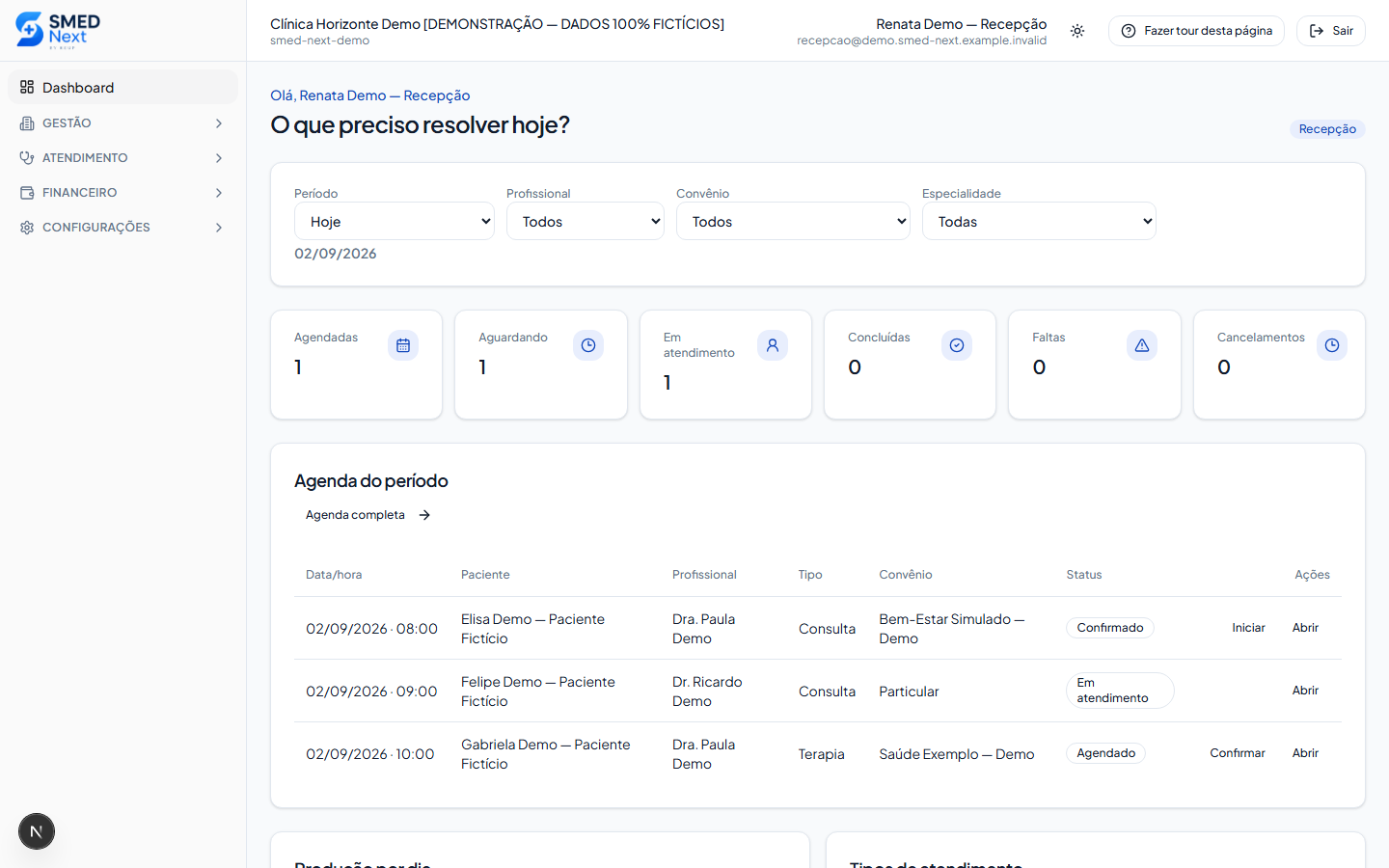Click patient Gabriela Demo — Paciente Fictício
1389x868 pixels.
(x=546, y=754)
